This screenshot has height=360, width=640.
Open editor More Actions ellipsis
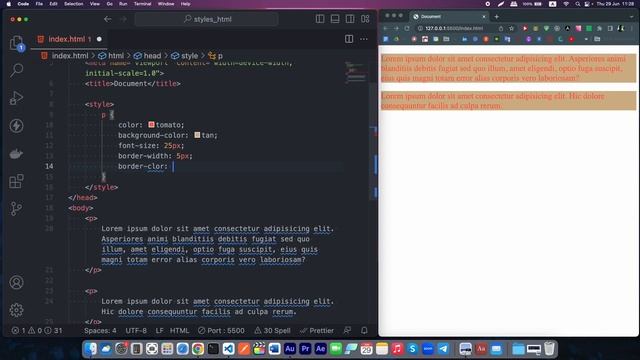(x=364, y=39)
